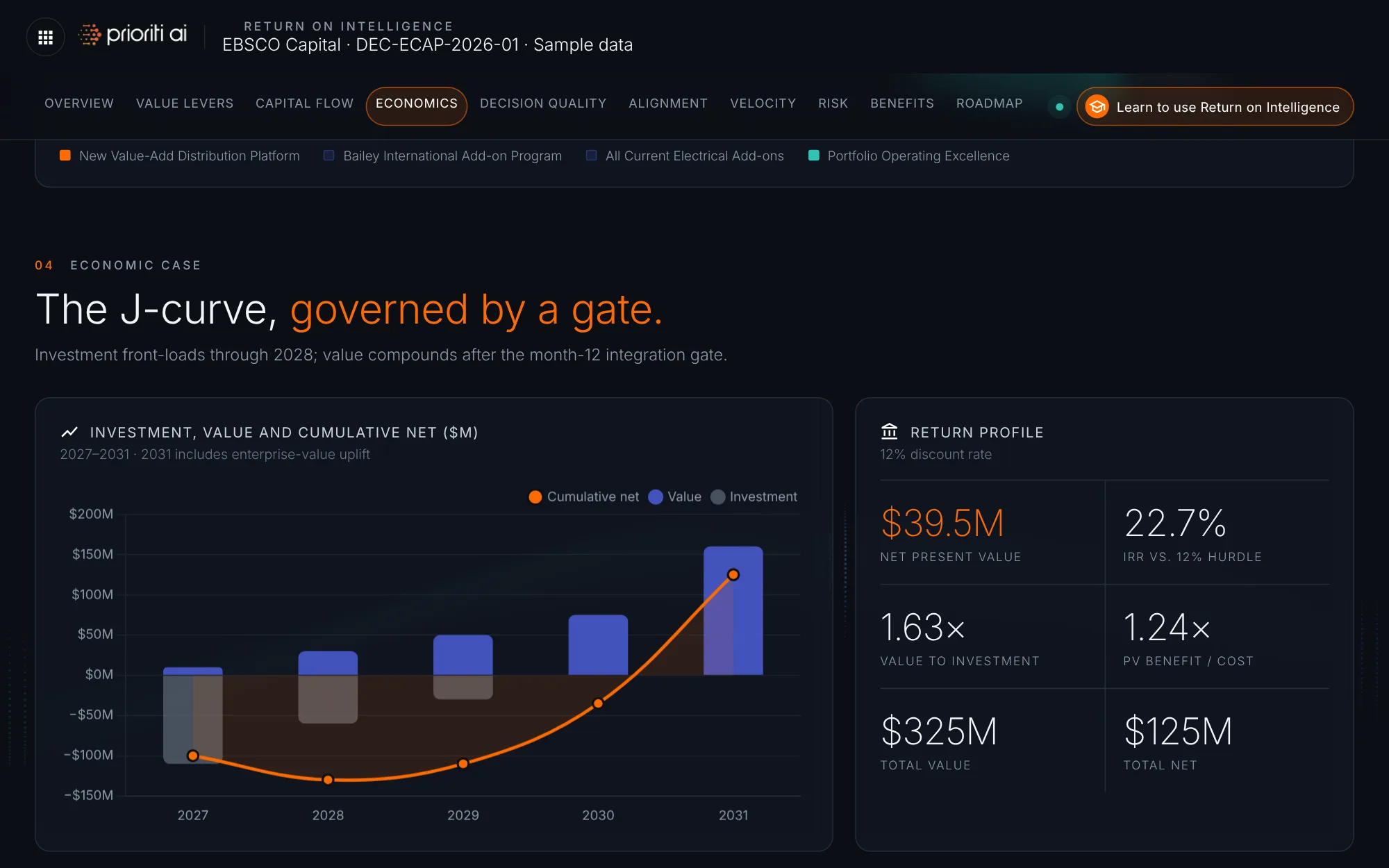
Task: Toggle the Investment series legend marker
Action: point(718,496)
